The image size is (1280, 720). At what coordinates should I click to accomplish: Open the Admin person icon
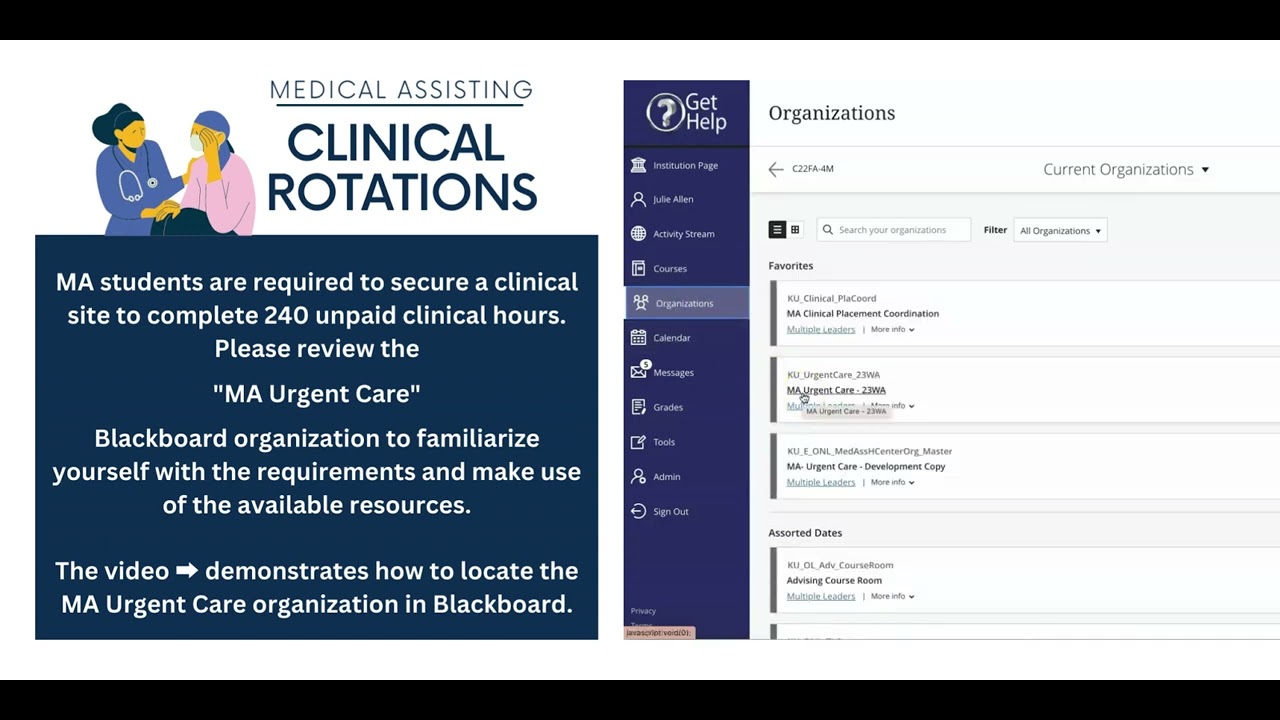tap(638, 477)
